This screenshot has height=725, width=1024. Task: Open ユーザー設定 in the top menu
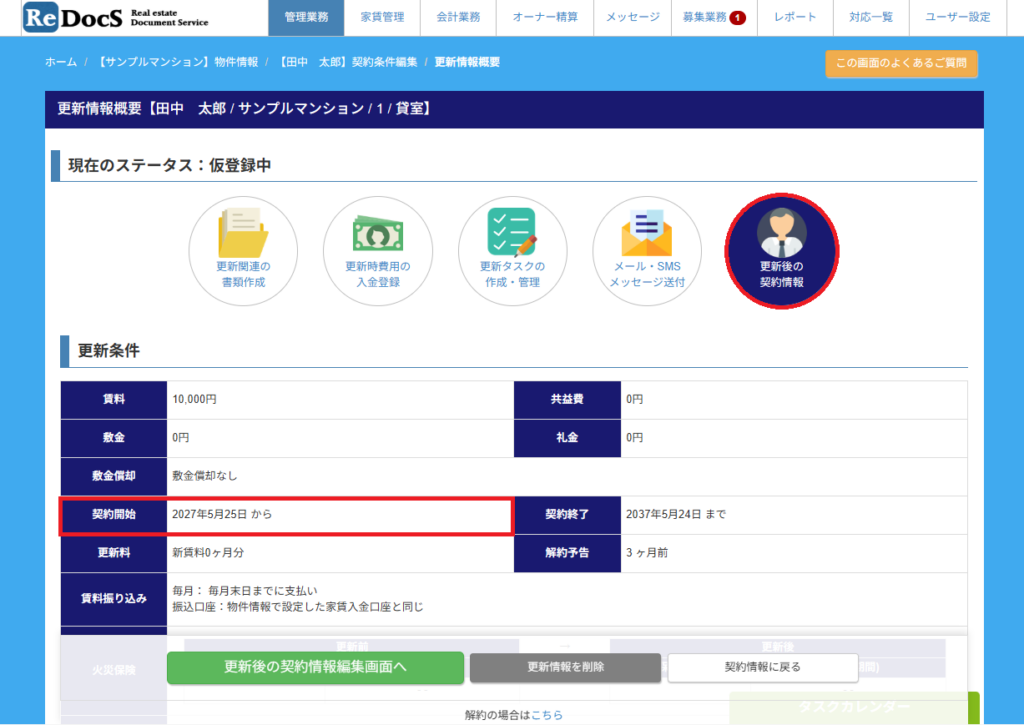click(x=957, y=18)
